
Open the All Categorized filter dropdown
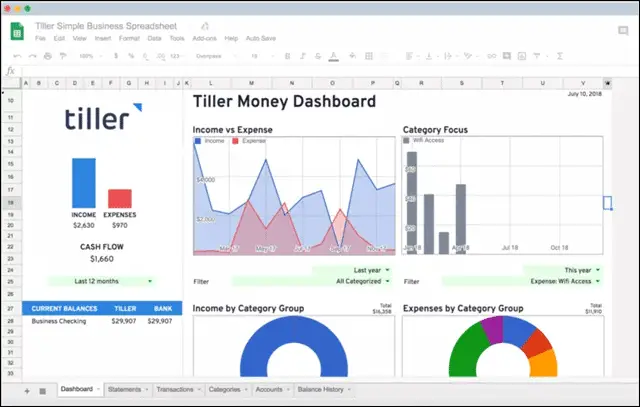312,281
